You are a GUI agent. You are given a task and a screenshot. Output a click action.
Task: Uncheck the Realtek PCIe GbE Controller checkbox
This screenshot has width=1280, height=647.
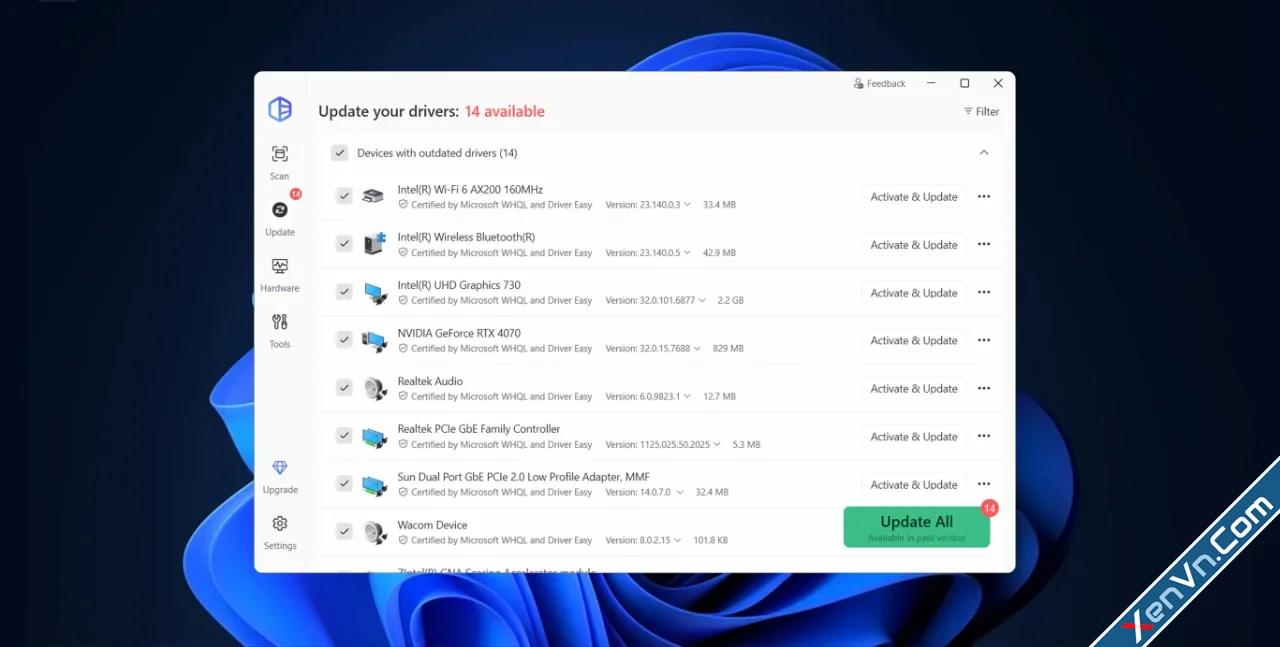point(344,436)
